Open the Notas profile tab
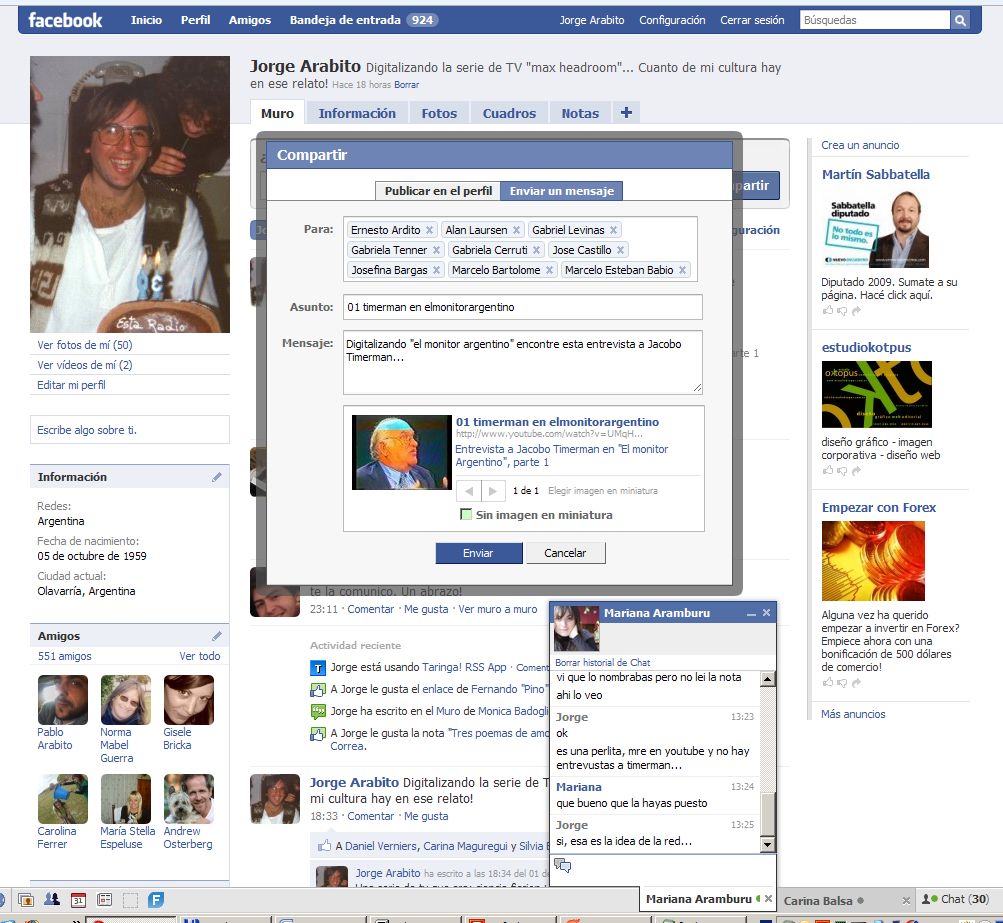Image resolution: width=1003 pixels, height=923 pixels. [x=580, y=113]
